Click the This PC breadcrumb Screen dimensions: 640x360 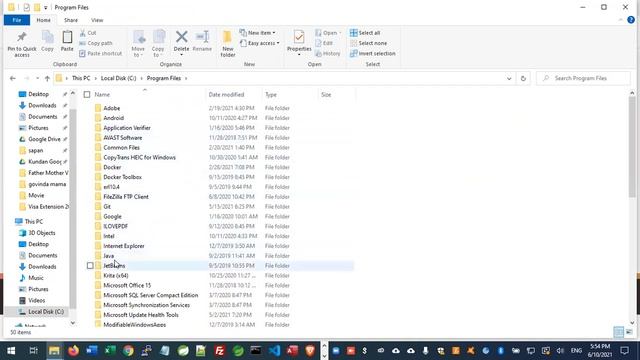pos(81,78)
